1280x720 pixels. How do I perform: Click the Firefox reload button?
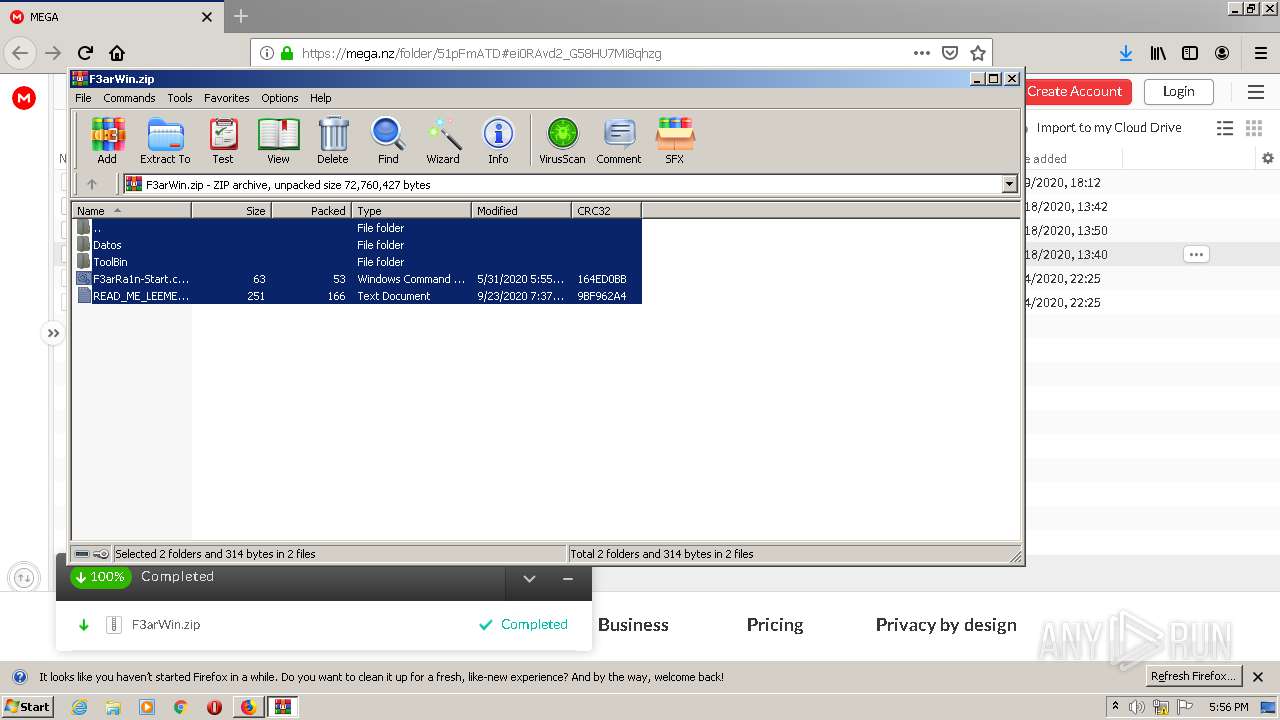coord(85,53)
